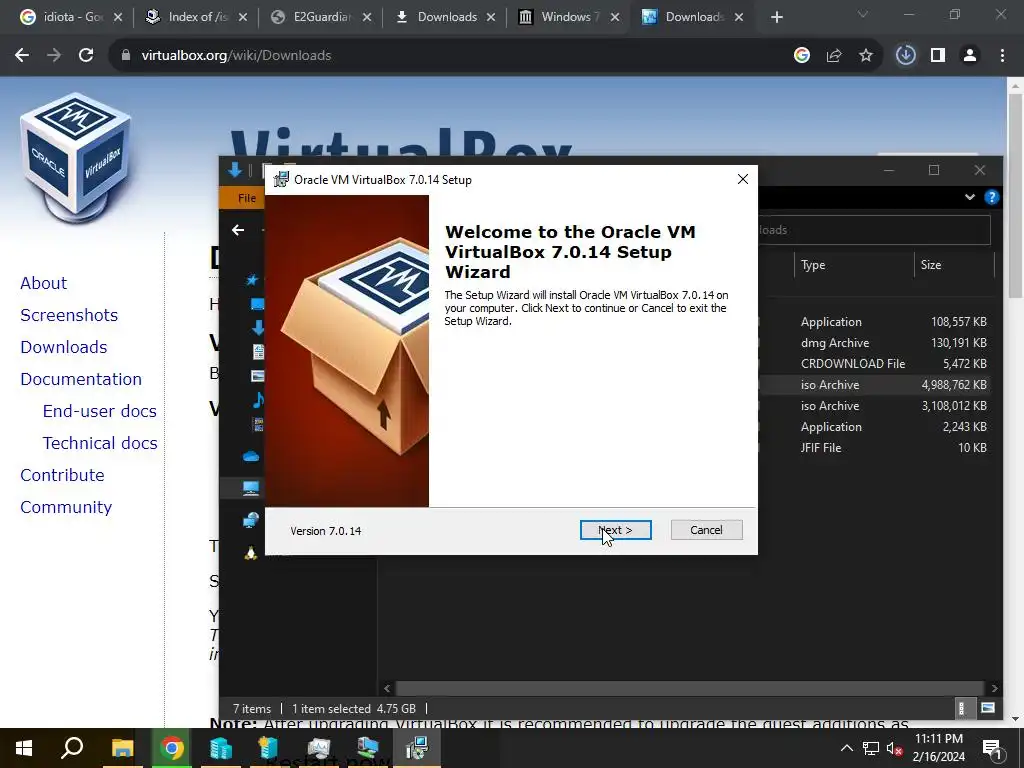This screenshot has height=768, width=1024.
Task: Open Chrome three-dot menu
Action: 1002,56
